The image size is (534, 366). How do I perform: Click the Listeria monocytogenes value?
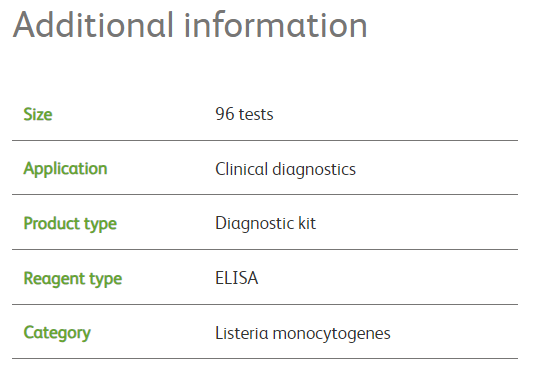point(303,334)
